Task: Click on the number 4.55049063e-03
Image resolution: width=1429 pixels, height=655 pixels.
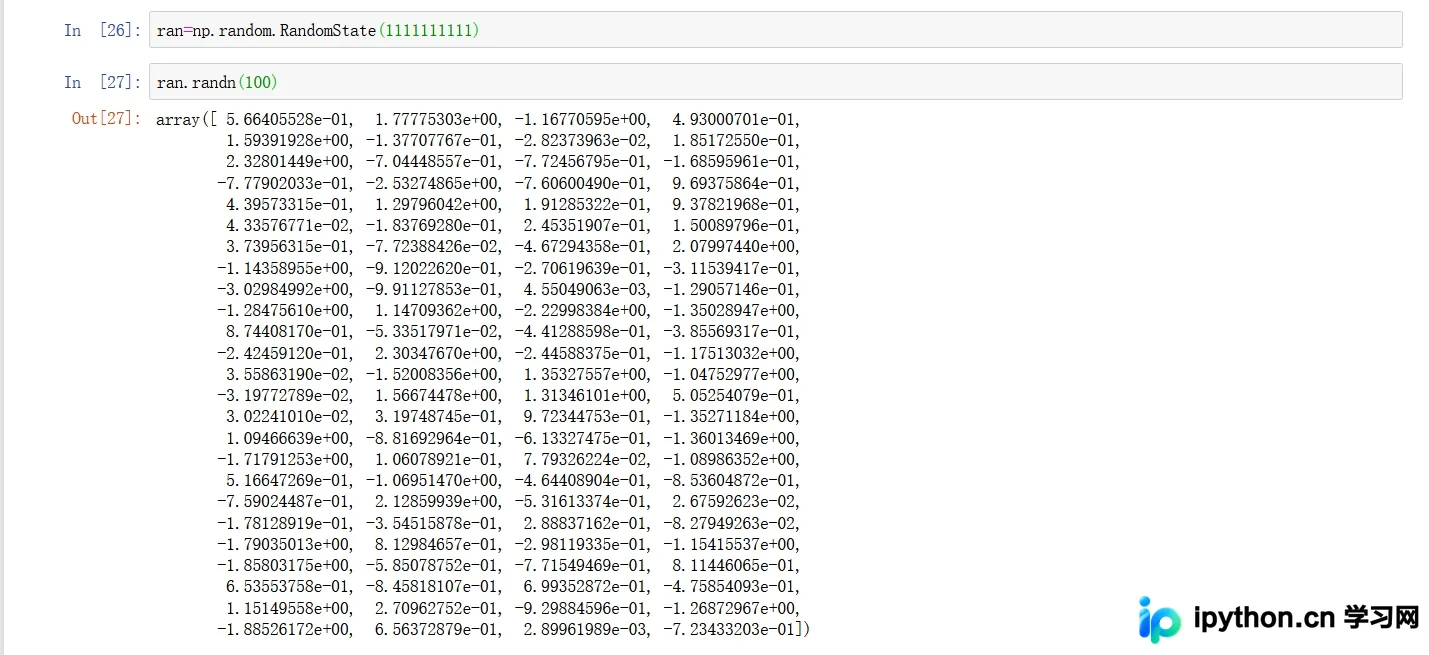Action: [587, 289]
